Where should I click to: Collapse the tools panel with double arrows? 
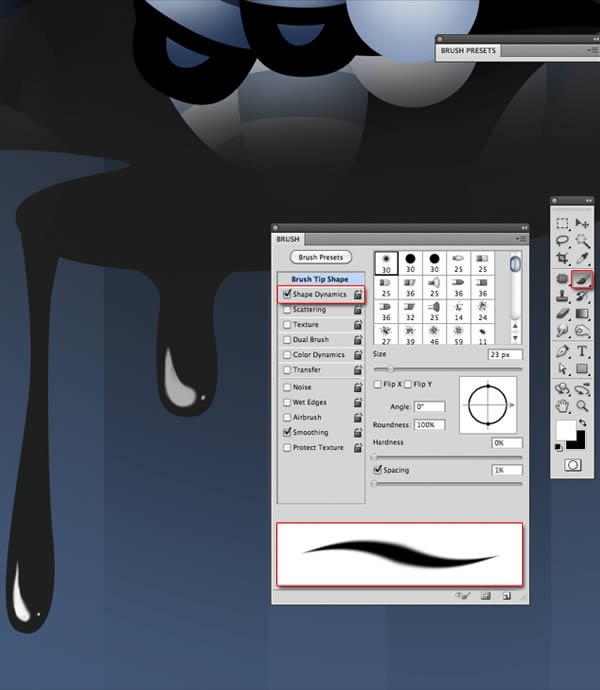coord(589,201)
